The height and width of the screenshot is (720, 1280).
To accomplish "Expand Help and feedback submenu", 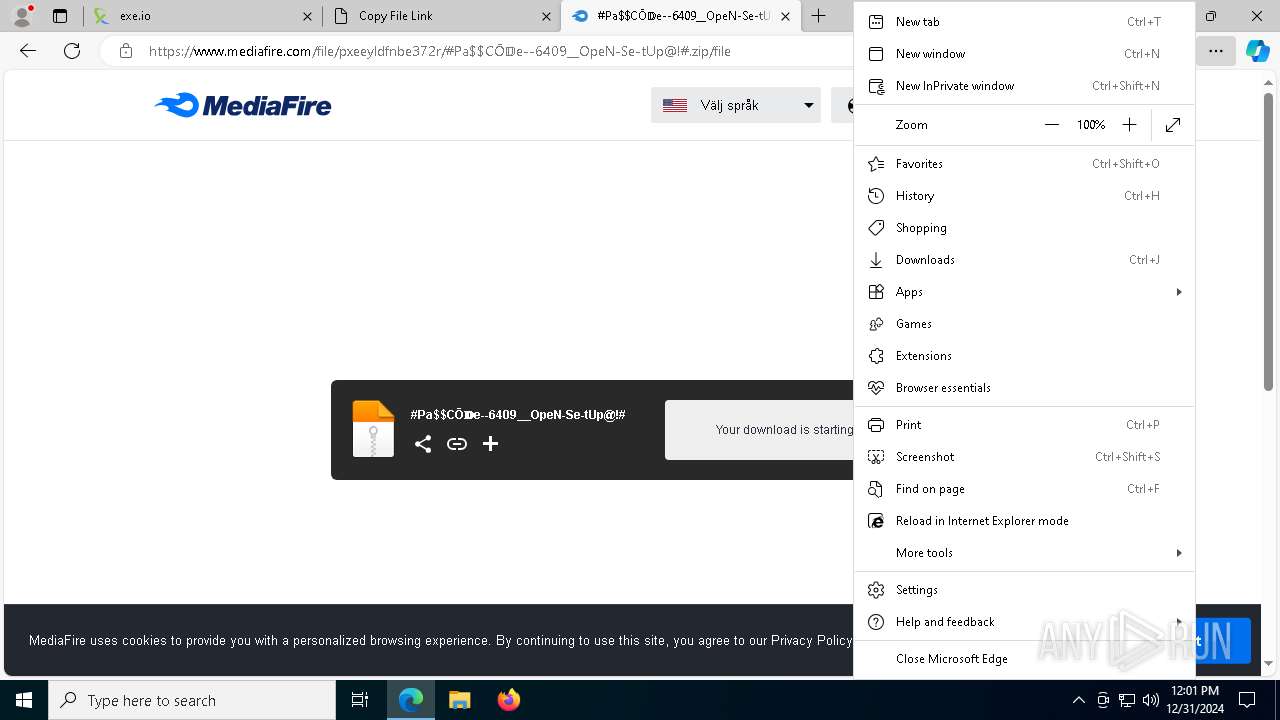I will 1024,622.
